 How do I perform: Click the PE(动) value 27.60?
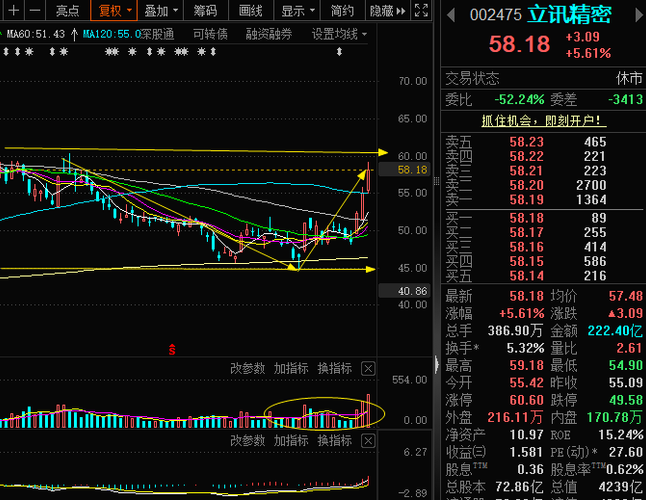pos(626,452)
